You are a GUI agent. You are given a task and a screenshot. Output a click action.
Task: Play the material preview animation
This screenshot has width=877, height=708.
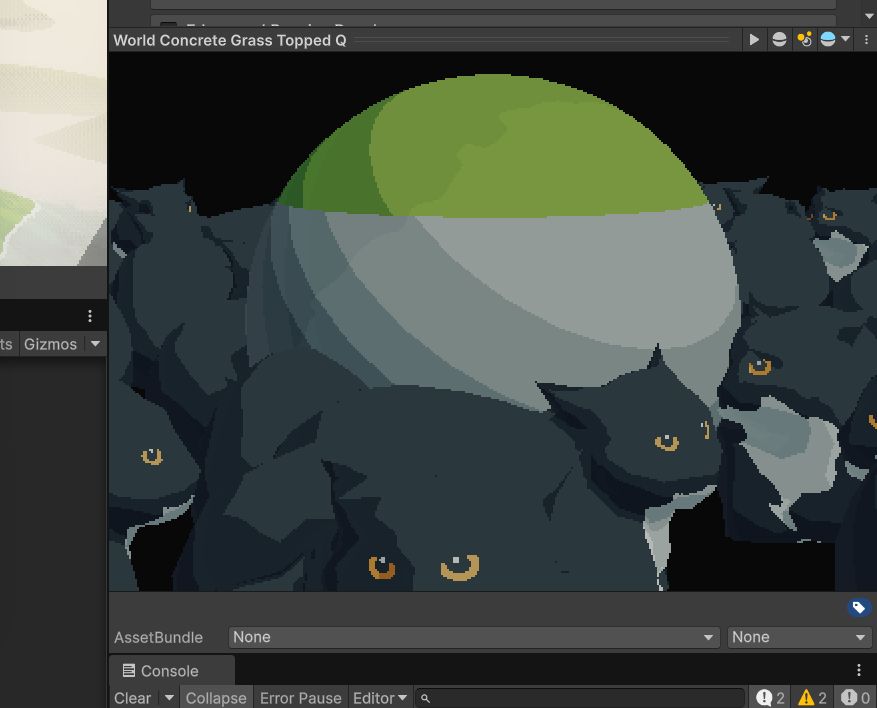point(754,40)
